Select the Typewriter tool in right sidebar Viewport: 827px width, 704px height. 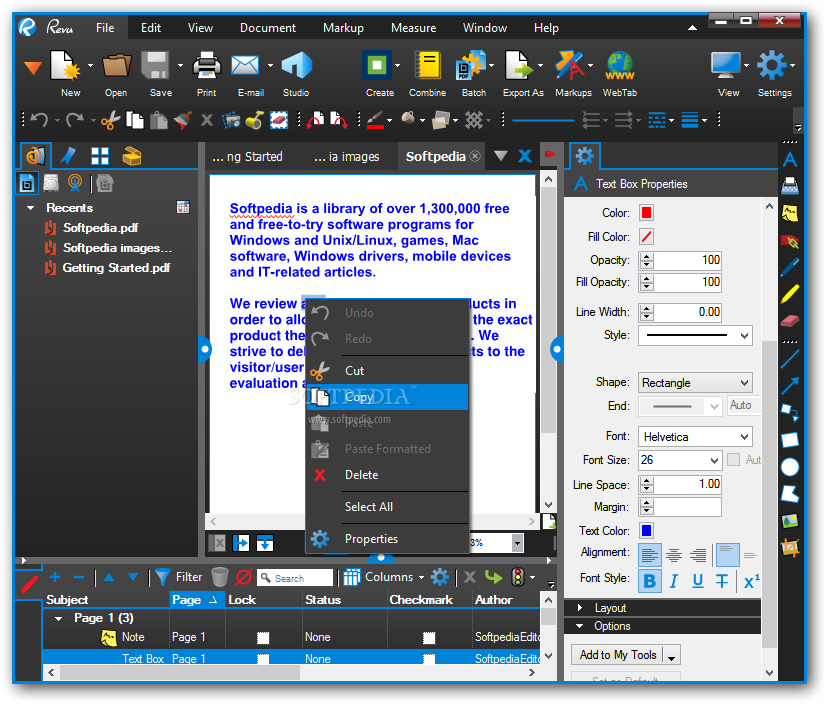(x=790, y=186)
